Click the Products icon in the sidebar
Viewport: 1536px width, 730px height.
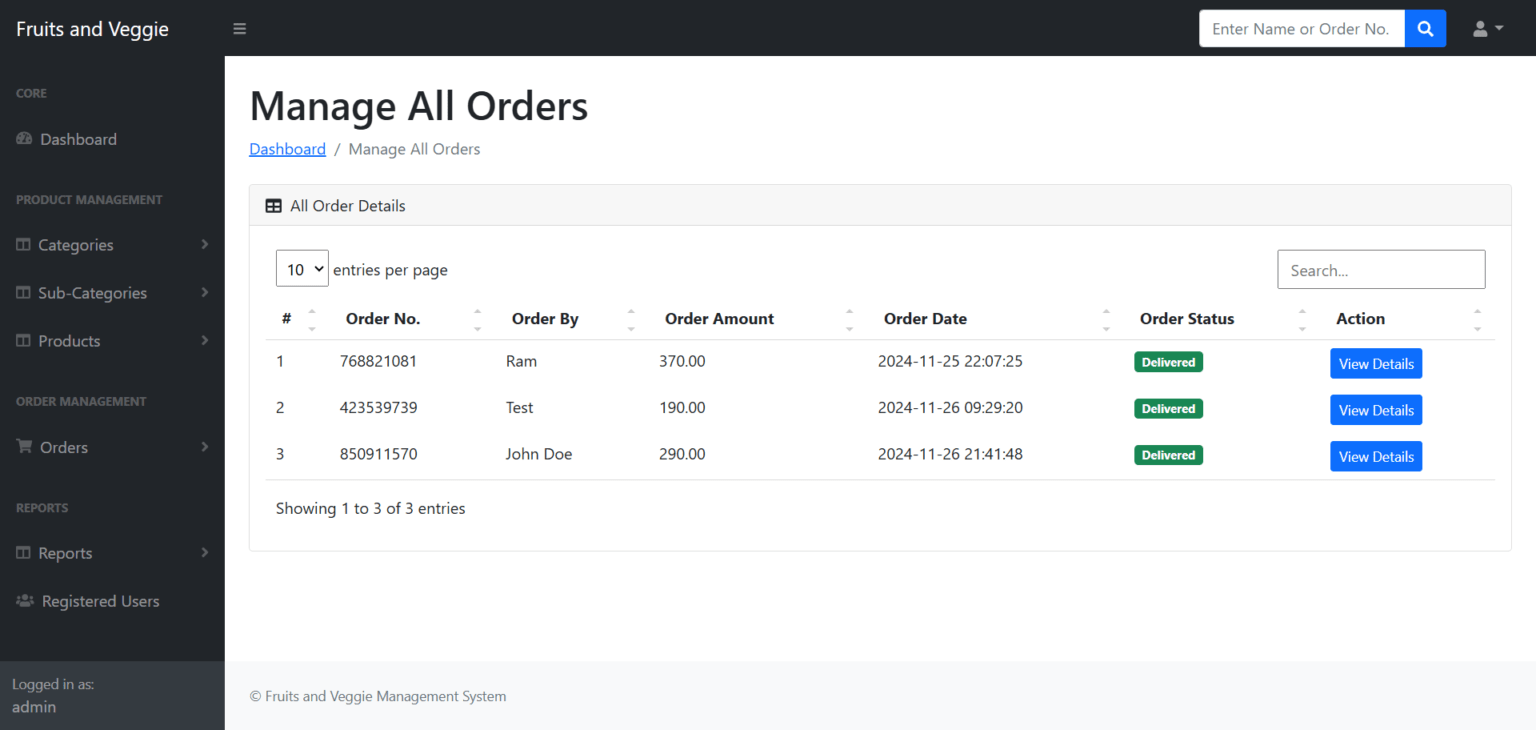tap(23, 341)
